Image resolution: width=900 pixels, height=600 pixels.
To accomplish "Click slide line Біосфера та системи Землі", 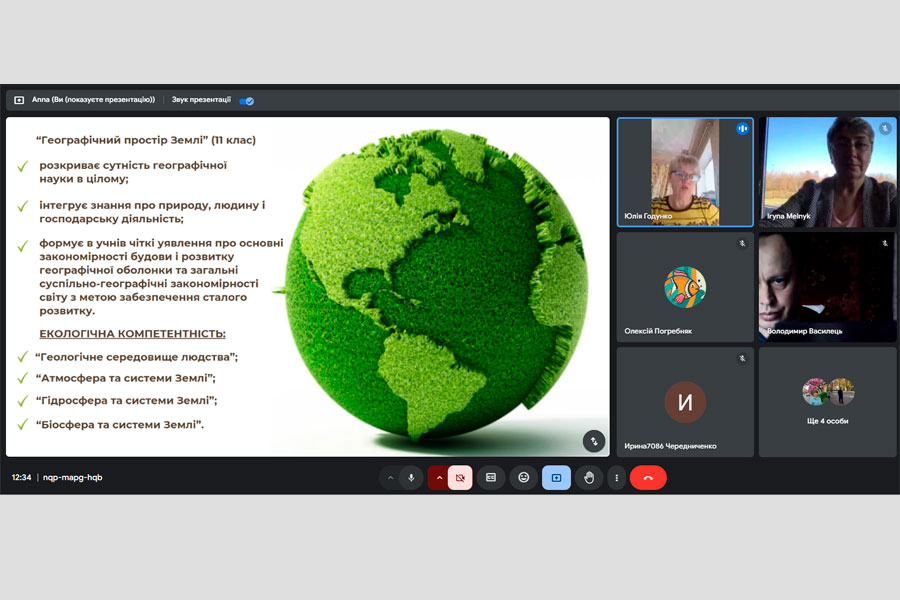I will pyautogui.click(x=119, y=425).
